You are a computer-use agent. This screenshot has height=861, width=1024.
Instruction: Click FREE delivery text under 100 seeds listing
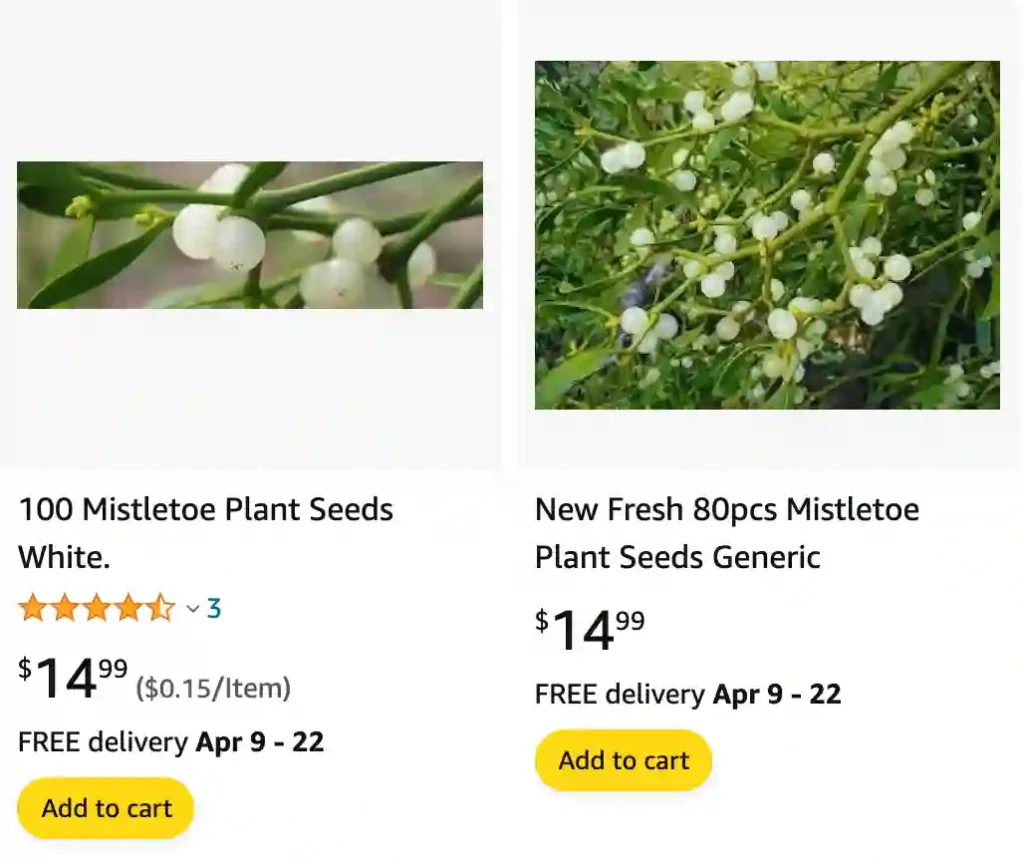[x=103, y=742]
